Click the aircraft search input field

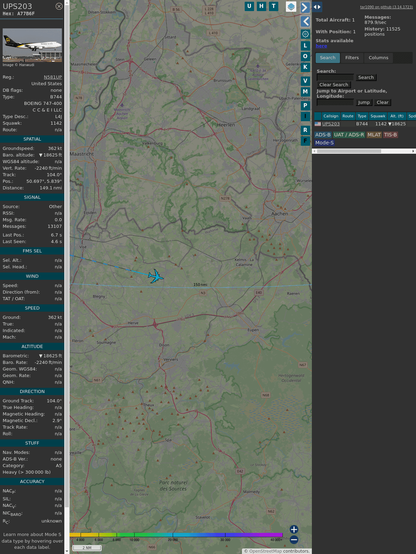(x=335, y=77)
